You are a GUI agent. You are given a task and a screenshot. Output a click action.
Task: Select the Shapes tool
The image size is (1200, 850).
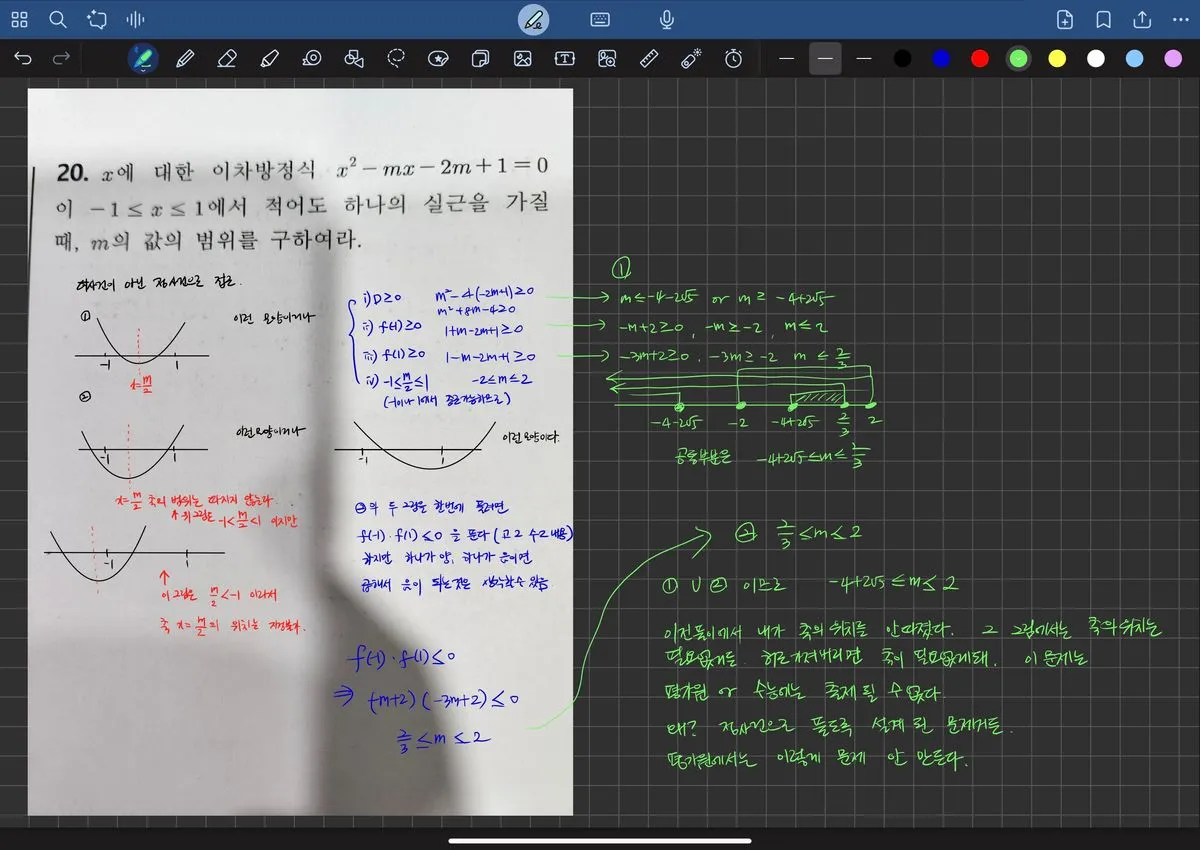pyautogui.click(x=353, y=59)
